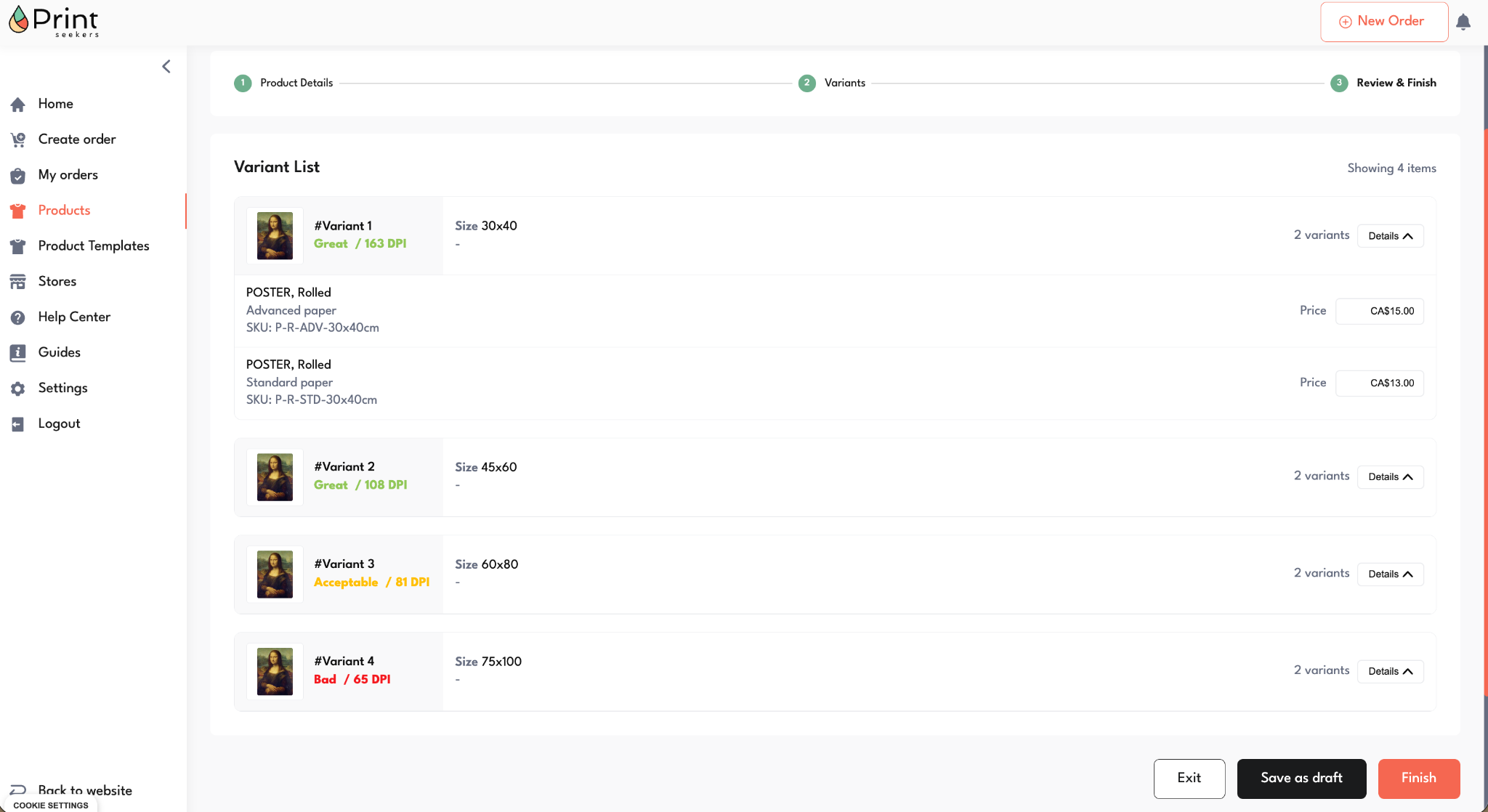Toggle Details for Variant 3
The image size is (1488, 812).
[1390, 575]
